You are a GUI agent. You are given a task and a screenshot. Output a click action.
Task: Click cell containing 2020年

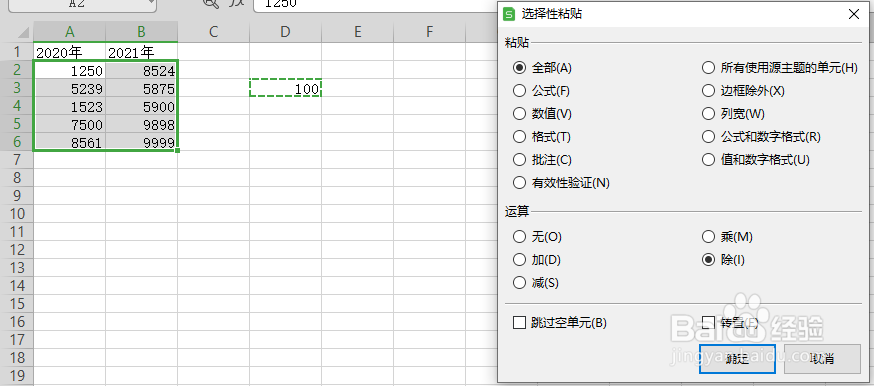coord(70,52)
